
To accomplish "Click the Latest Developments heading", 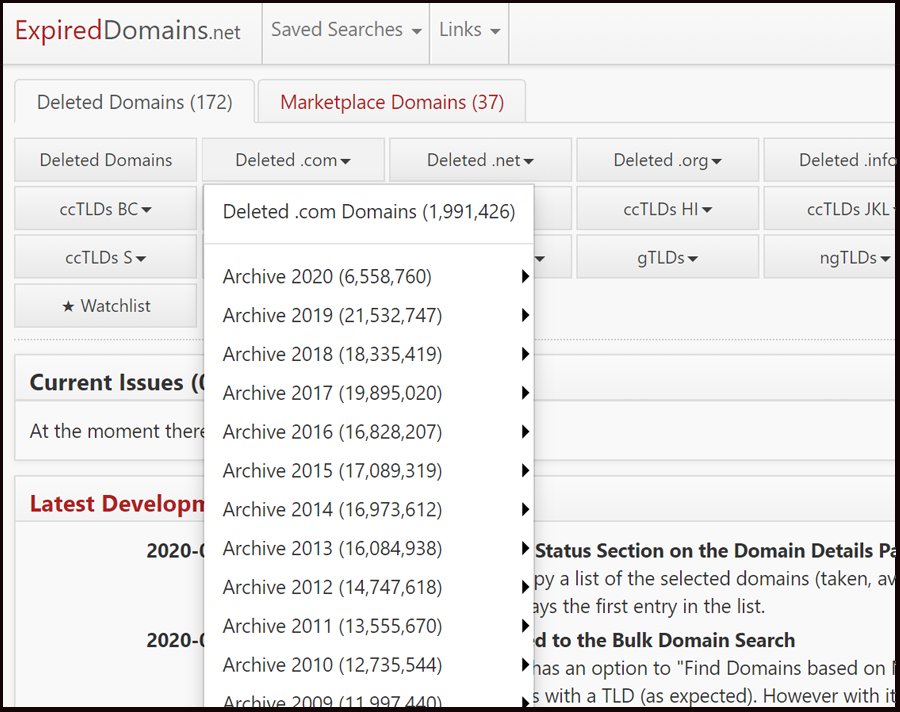I will (x=117, y=504).
